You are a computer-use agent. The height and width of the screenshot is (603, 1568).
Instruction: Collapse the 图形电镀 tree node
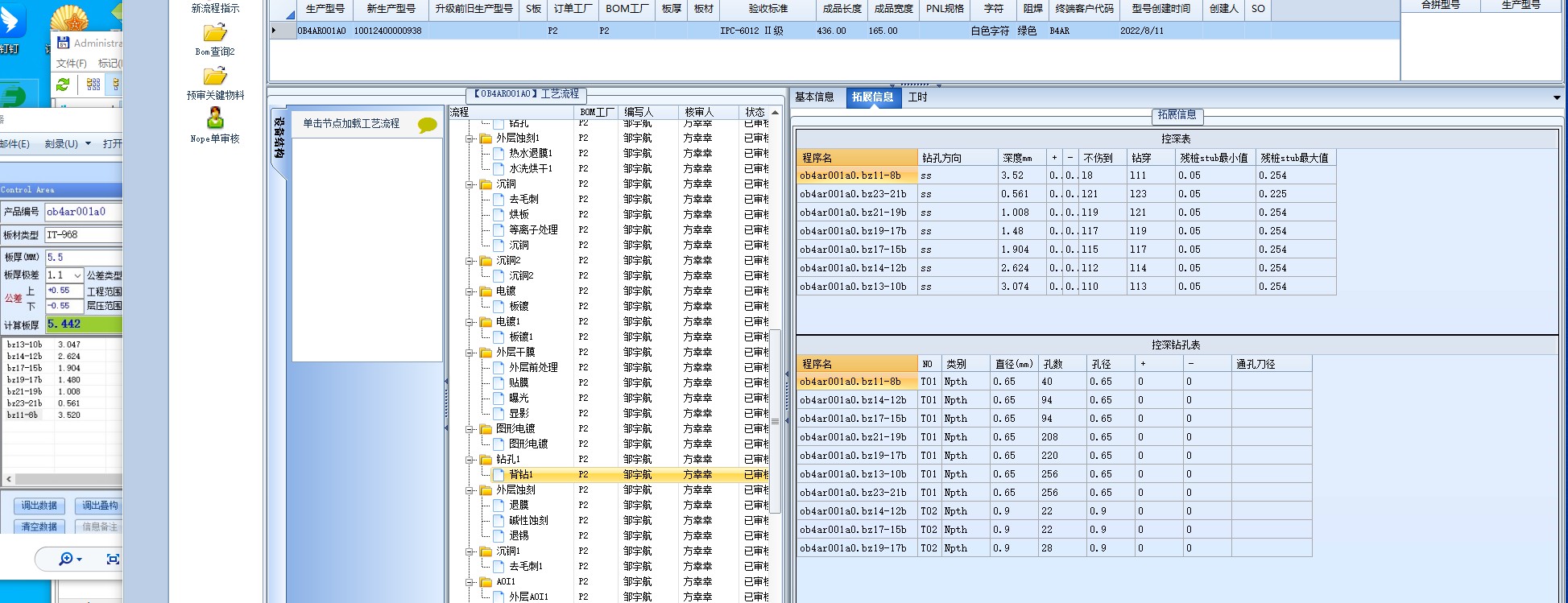(x=470, y=429)
